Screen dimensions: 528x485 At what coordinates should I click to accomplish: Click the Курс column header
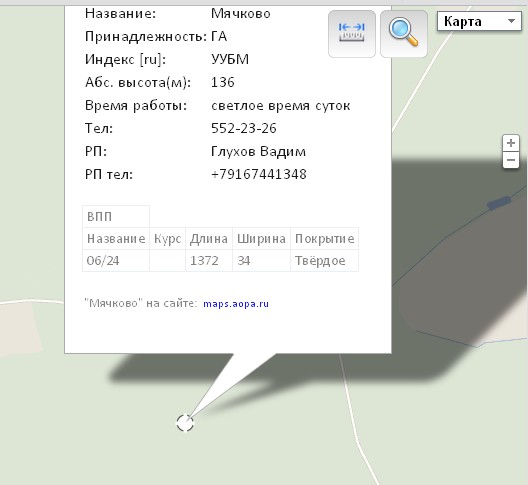coord(167,239)
